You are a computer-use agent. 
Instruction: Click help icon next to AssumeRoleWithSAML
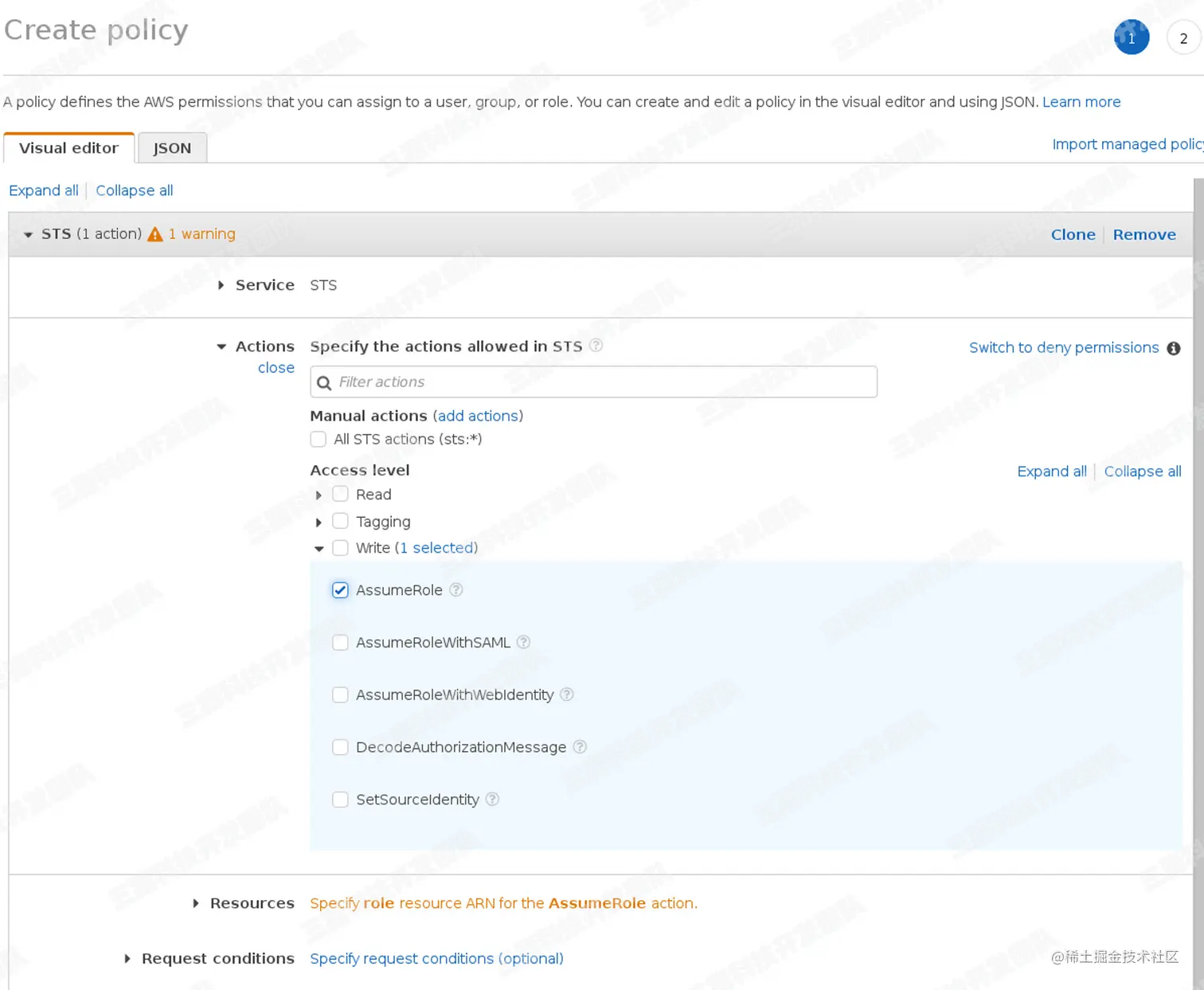click(x=523, y=642)
